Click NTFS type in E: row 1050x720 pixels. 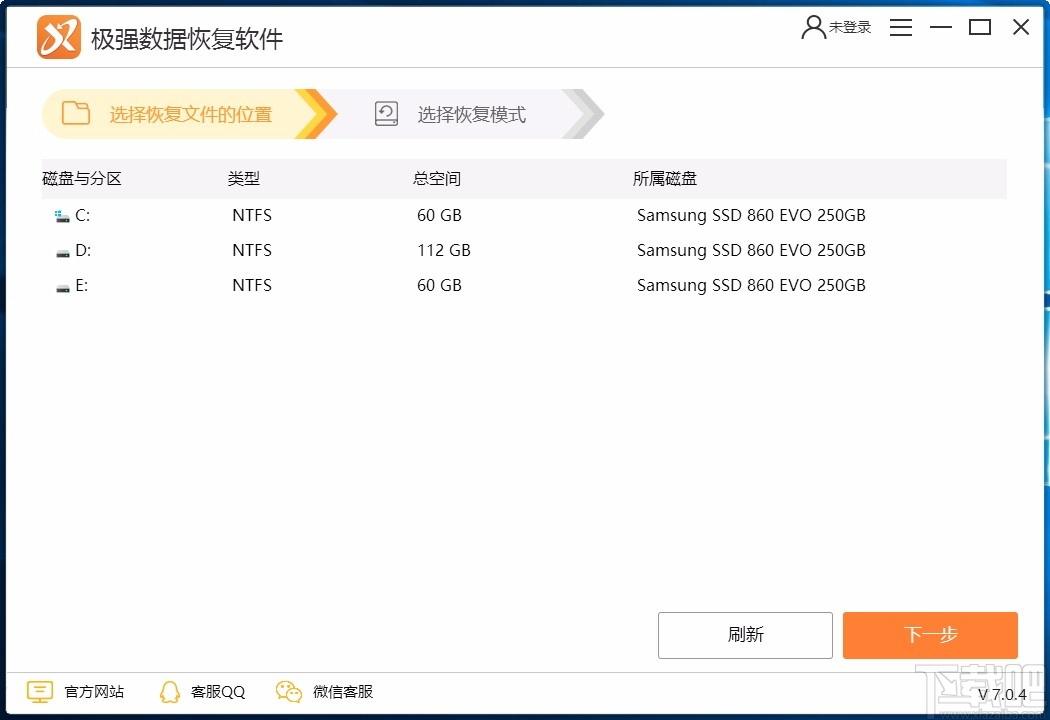coord(252,285)
